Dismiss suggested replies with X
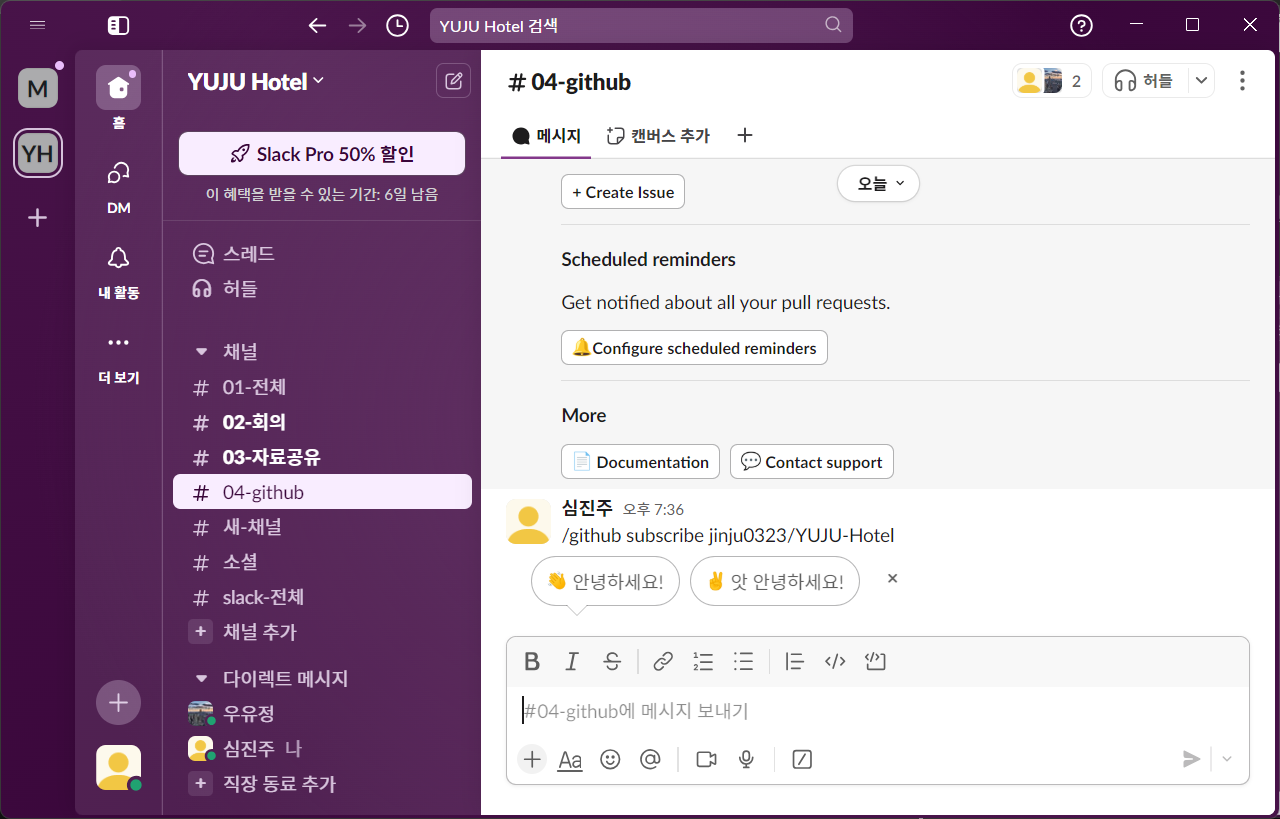 (x=893, y=578)
